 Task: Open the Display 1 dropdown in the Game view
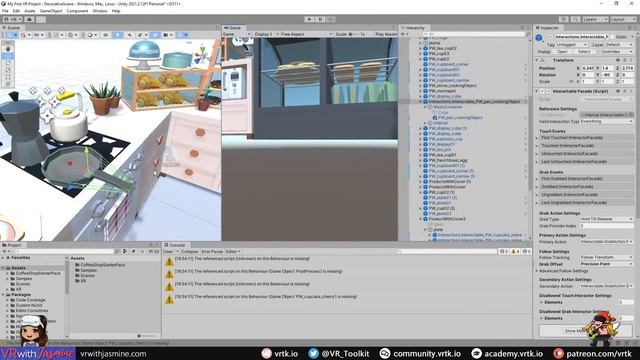[266, 34]
